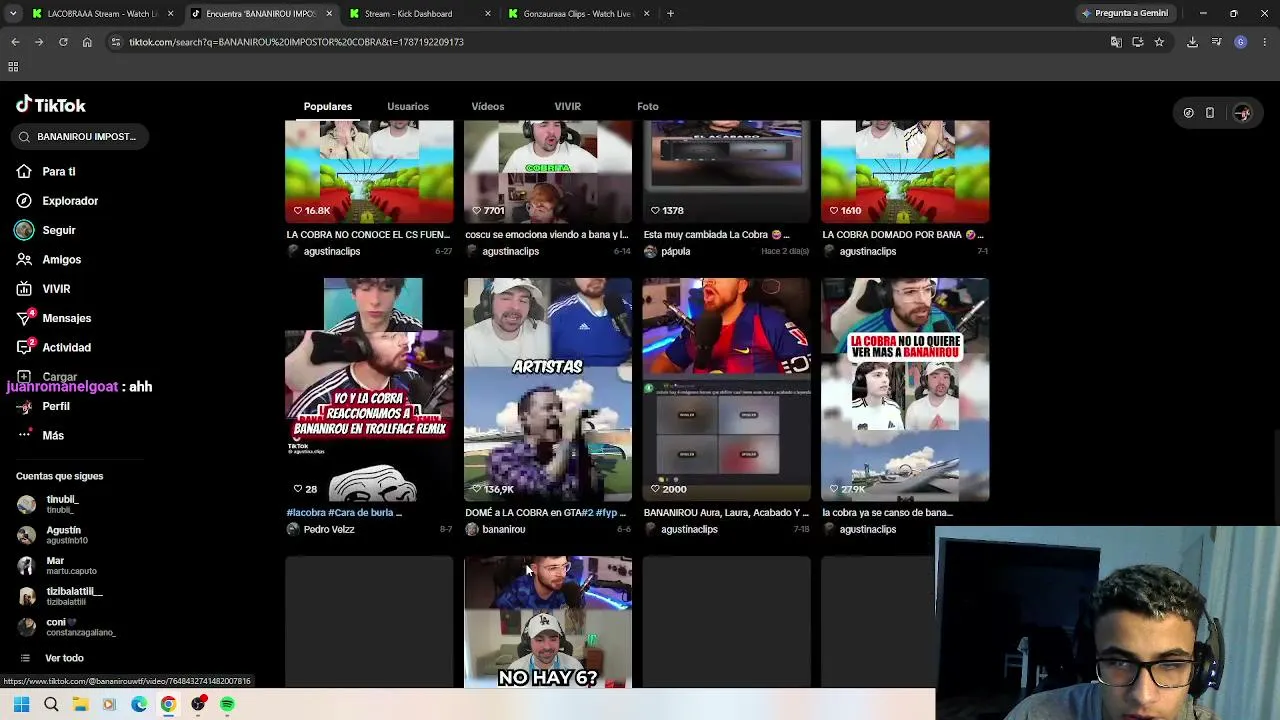Select the Vídeos results tab
The width and height of the screenshot is (1280, 720).
tap(488, 106)
